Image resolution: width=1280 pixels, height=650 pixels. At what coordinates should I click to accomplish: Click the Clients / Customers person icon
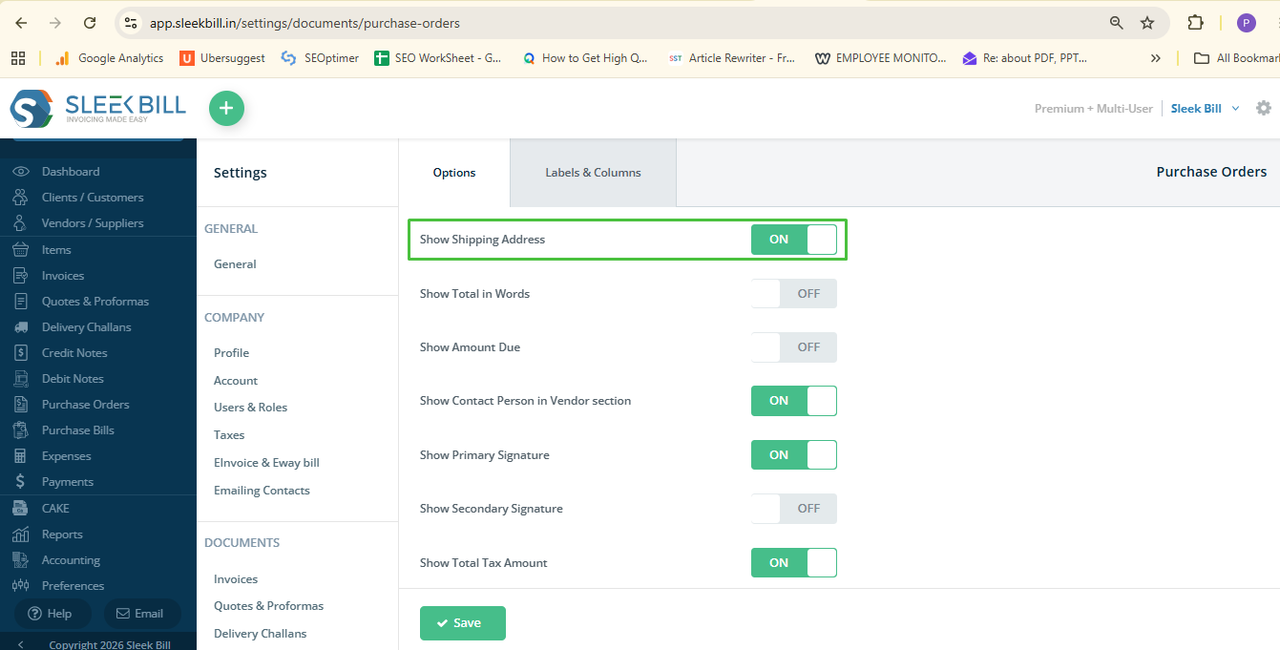(21, 197)
